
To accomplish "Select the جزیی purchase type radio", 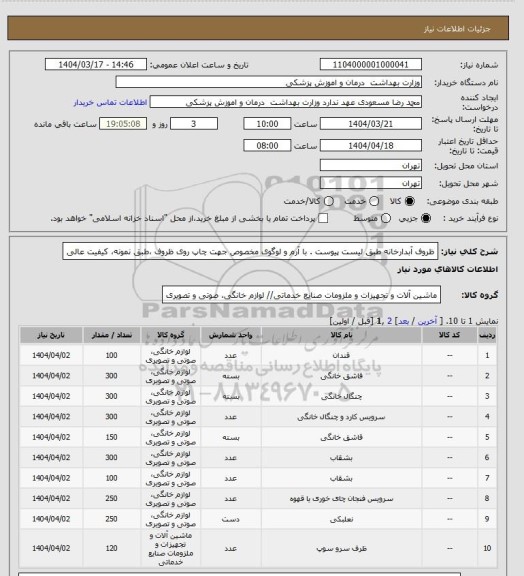I will click(426, 218).
